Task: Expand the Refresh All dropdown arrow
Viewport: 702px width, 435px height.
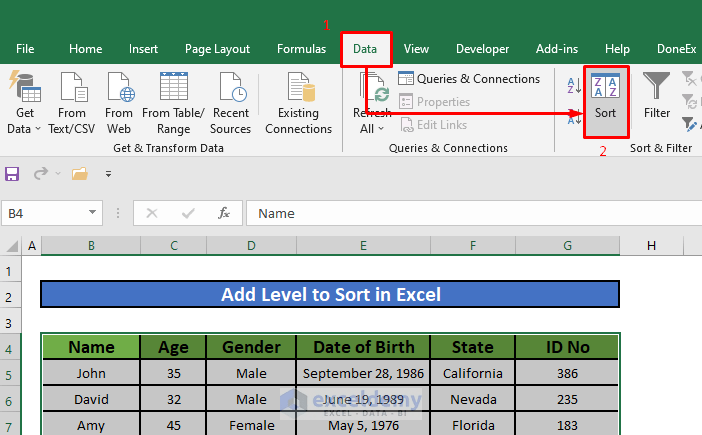Action: 381,129
